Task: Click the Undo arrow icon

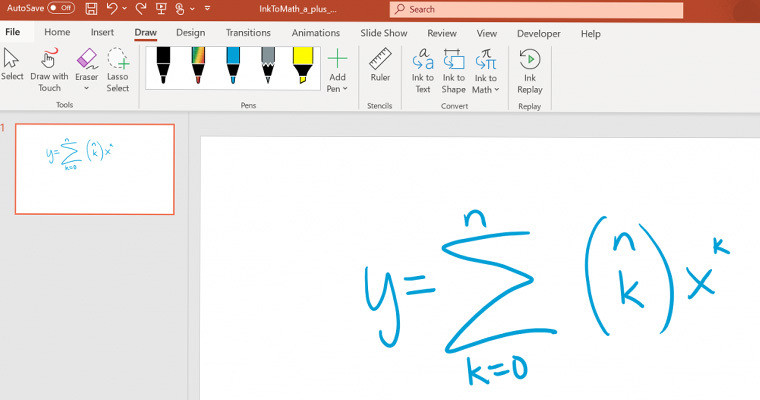Action: [x=112, y=8]
